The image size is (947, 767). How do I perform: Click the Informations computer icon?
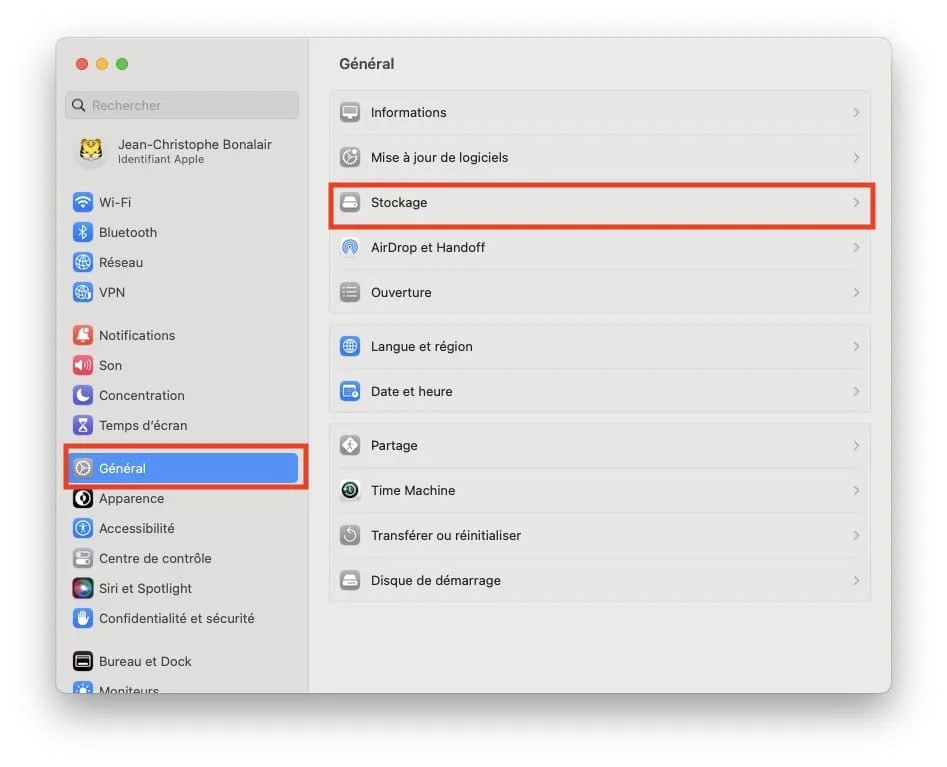350,112
